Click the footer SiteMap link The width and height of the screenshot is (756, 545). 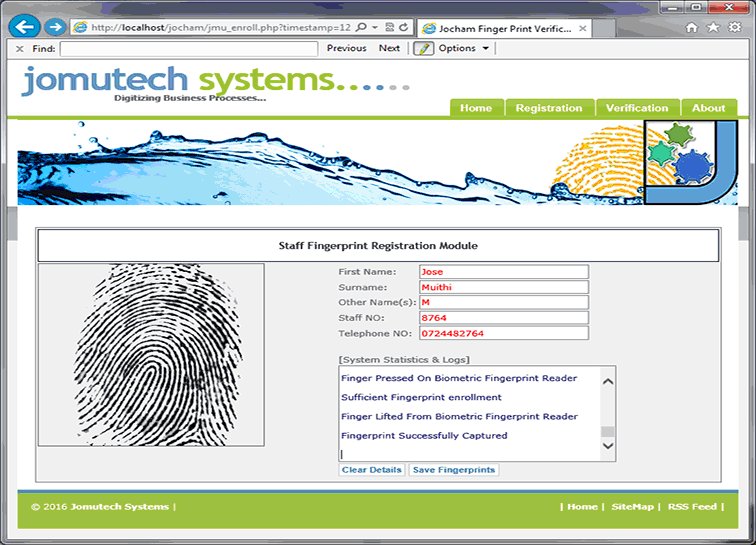pyautogui.click(x=632, y=506)
